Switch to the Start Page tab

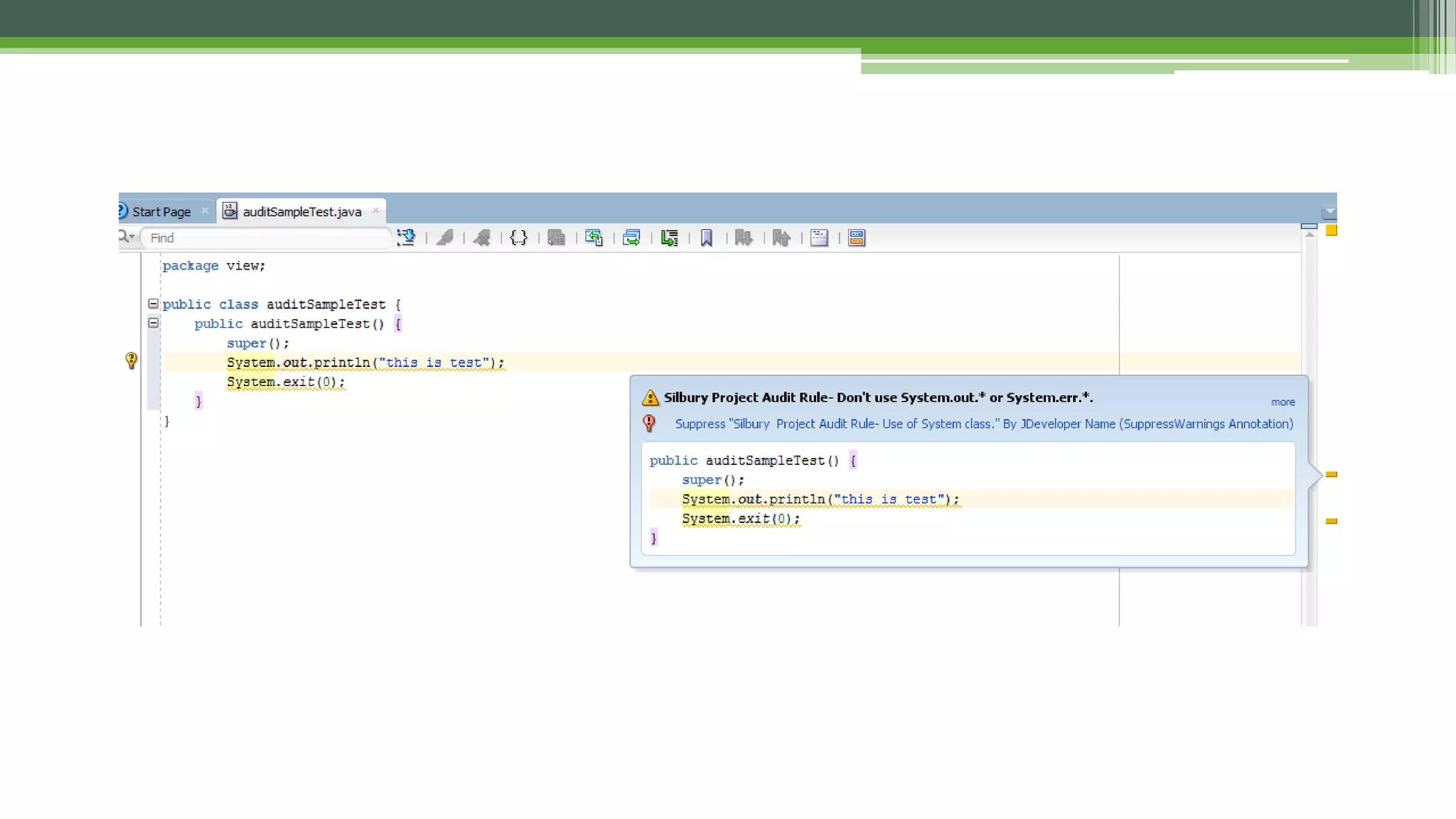(161, 212)
